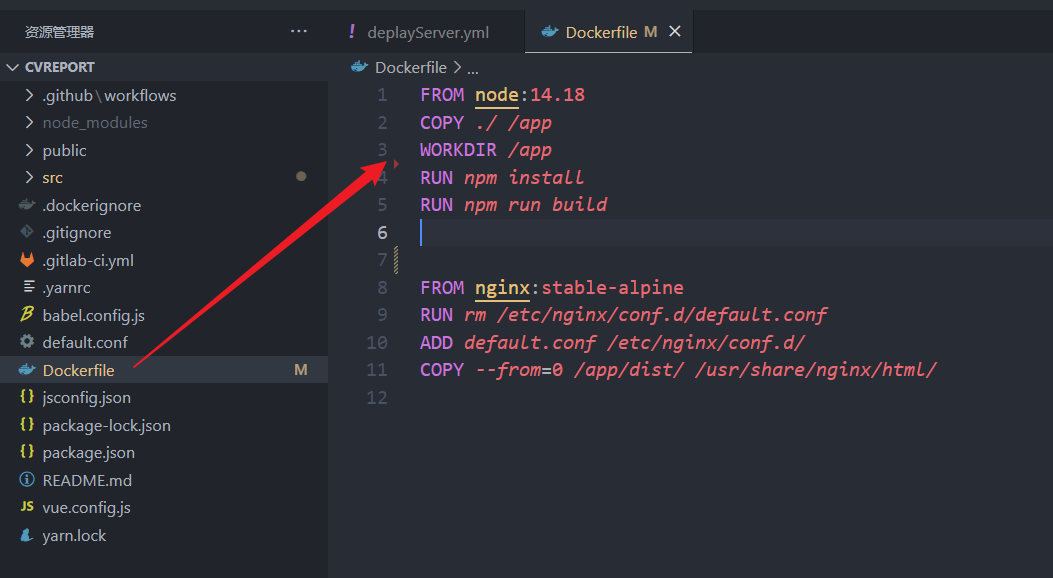1053x578 pixels.
Task: Click the gear icon next to default.conf
Action: click(28, 342)
